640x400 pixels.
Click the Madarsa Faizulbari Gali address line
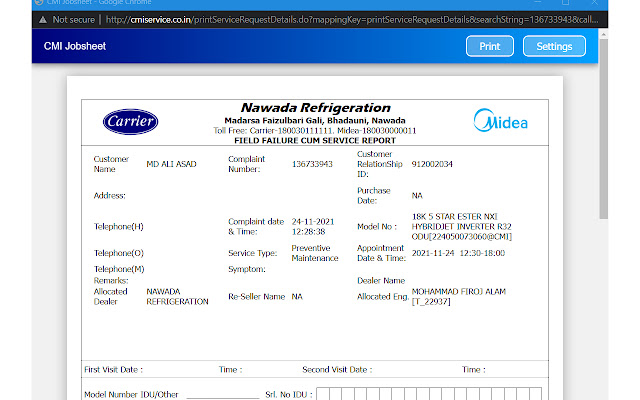[x=315, y=120]
